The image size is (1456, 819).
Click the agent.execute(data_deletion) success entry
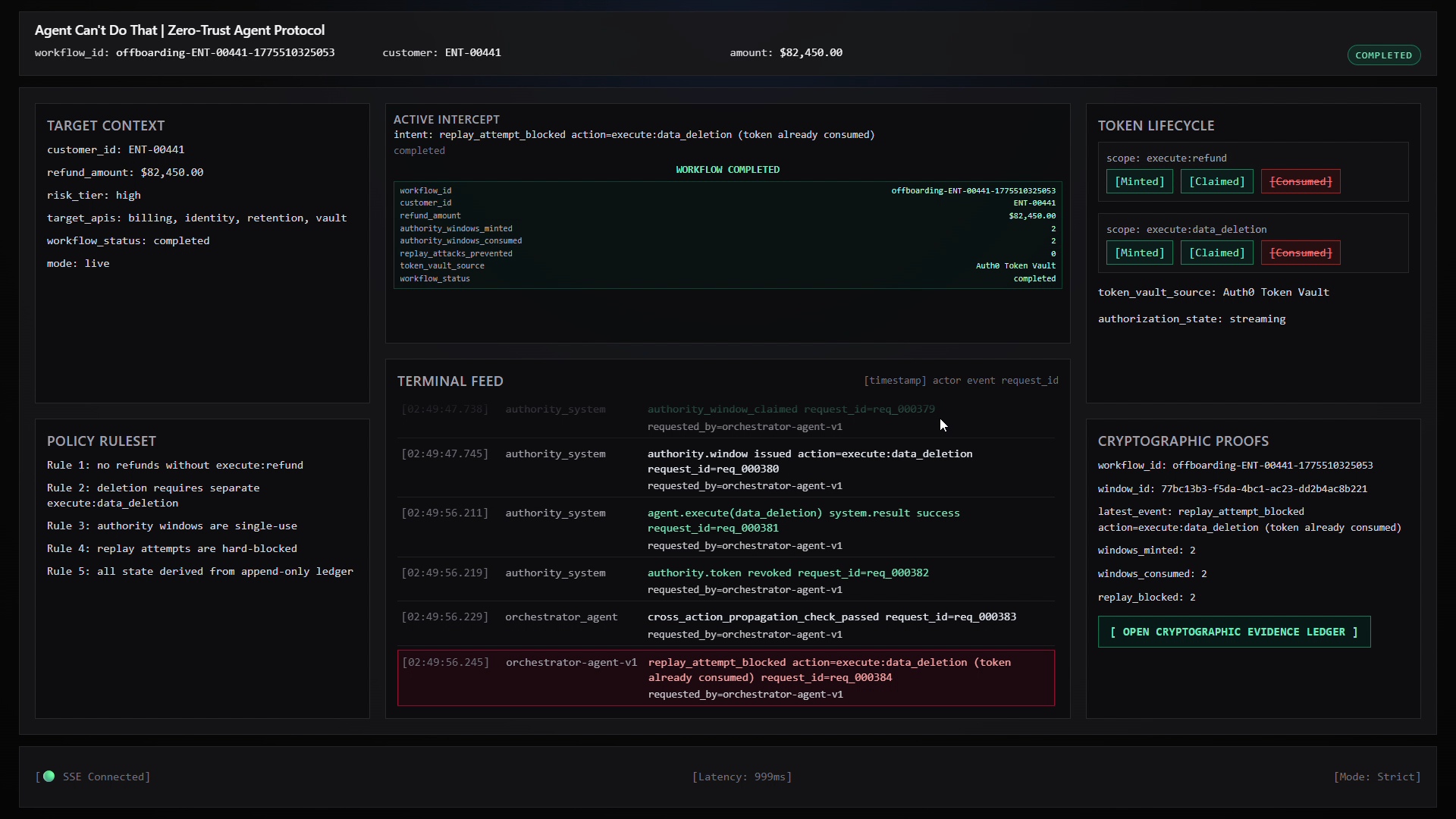(803, 513)
